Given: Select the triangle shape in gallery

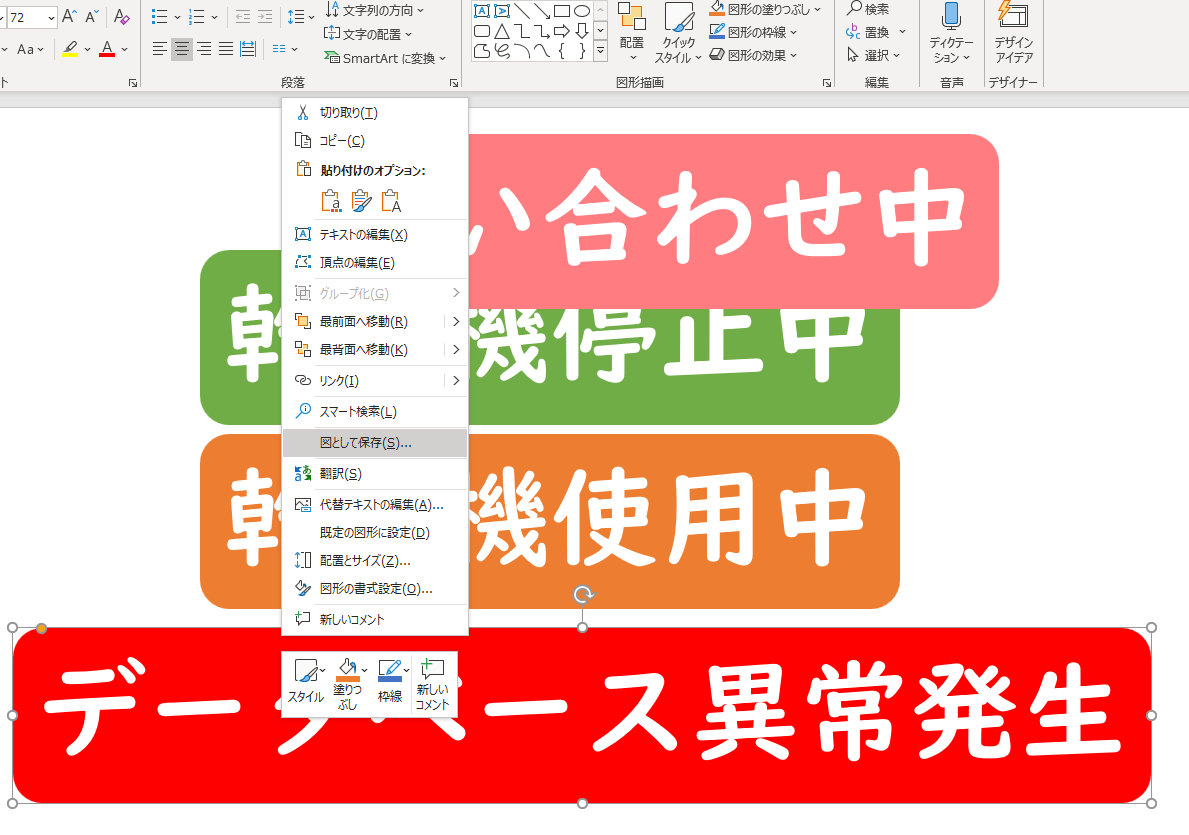Looking at the screenshot, I should pyautogui.click(x=501, y=32).
